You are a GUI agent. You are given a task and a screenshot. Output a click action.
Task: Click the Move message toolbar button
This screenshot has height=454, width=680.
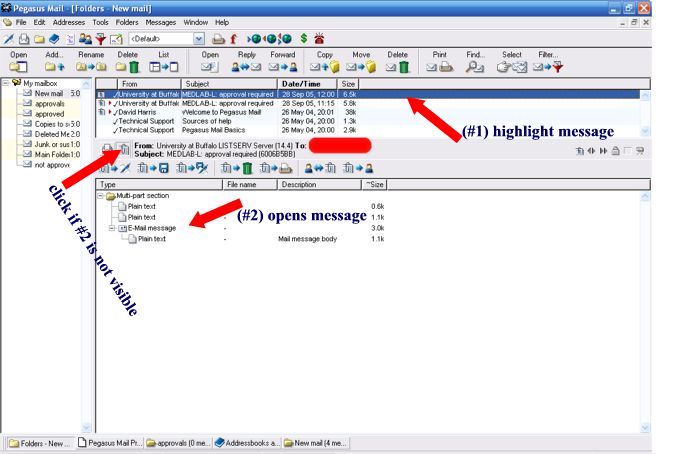point(361,62)
